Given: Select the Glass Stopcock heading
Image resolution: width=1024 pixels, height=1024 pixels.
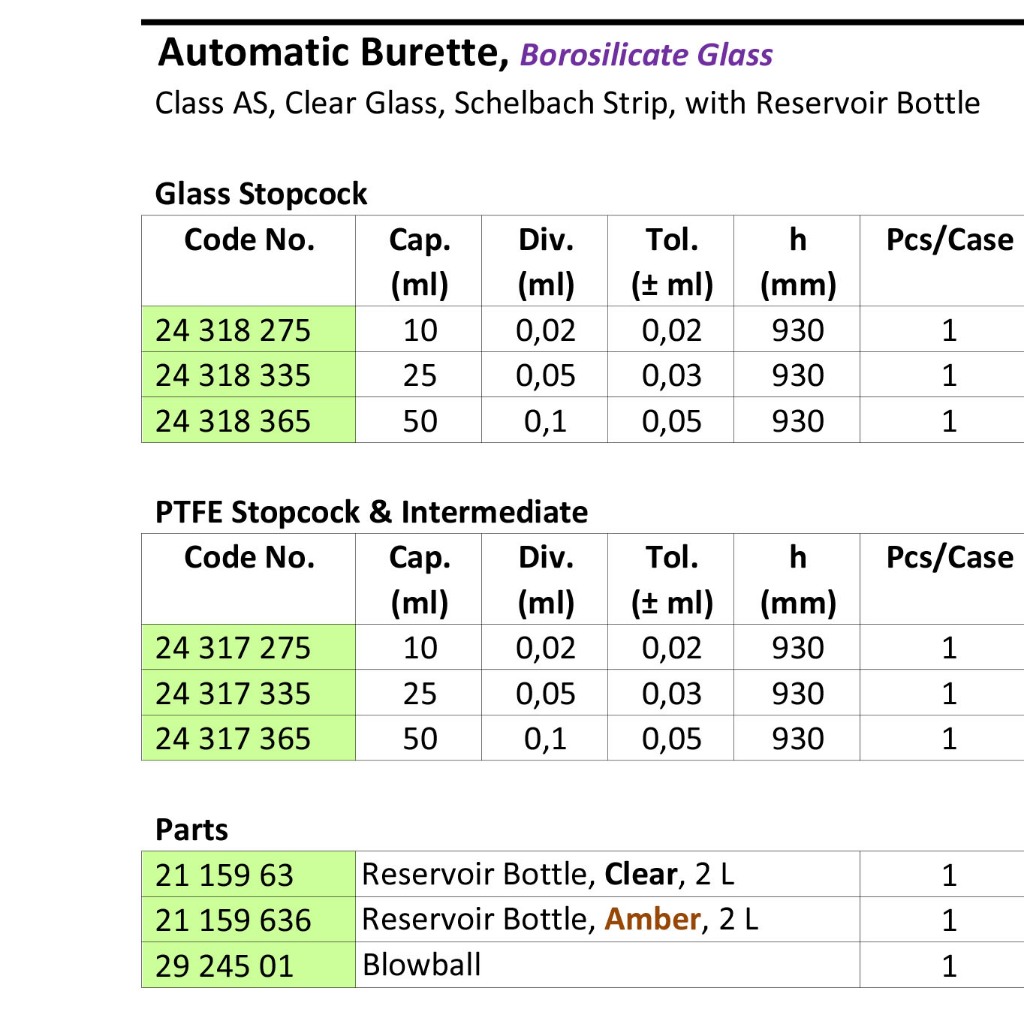Looking at the screenshot, I should click(261, 194).
